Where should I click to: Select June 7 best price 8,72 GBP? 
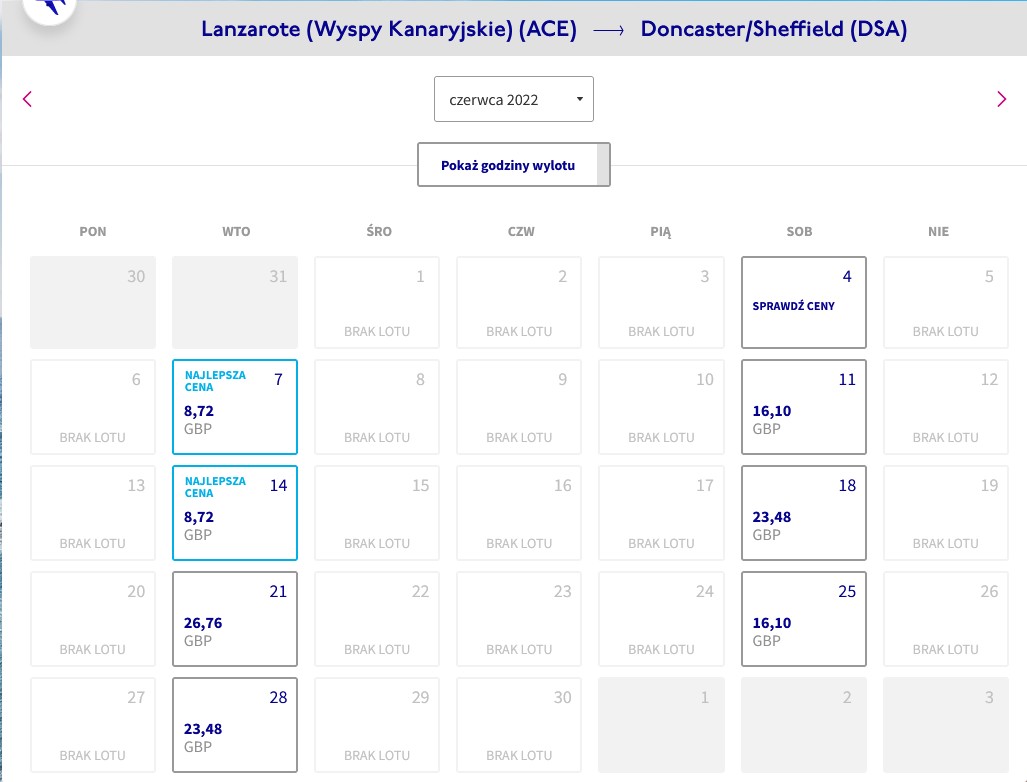(x=234, y=407)
